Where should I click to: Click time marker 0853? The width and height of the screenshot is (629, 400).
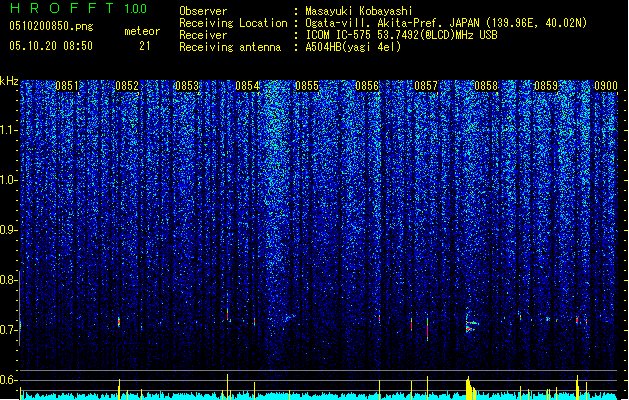pyautogui.click(x=187, y=86)
